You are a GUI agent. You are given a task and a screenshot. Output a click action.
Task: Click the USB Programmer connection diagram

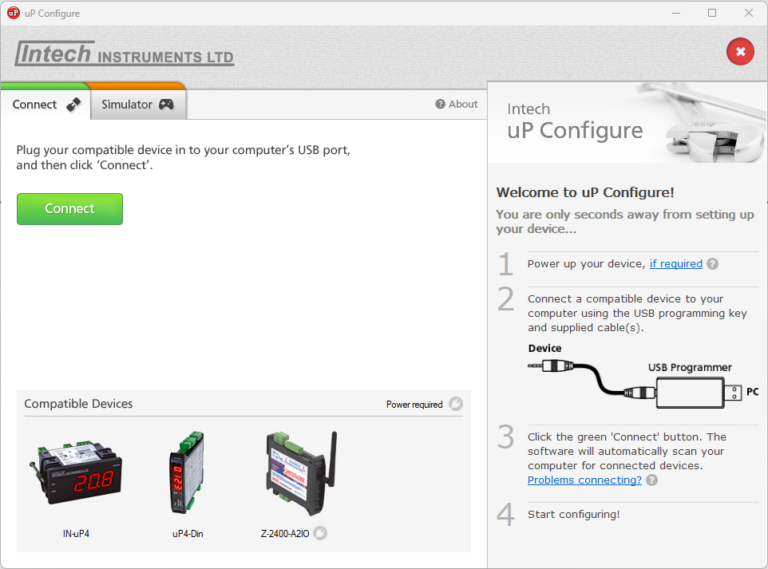[642, 378]
